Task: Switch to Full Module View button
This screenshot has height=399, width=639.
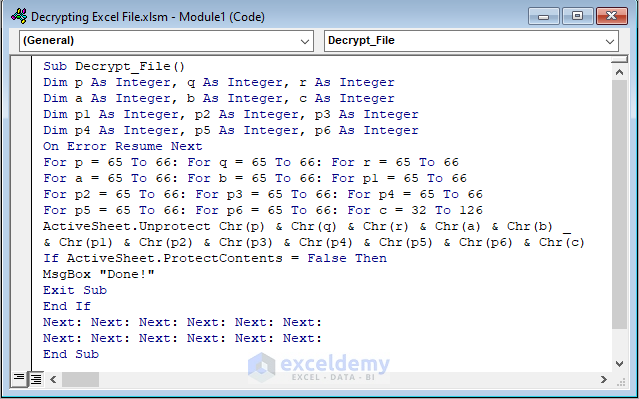Action: click(x=36, y=379)
